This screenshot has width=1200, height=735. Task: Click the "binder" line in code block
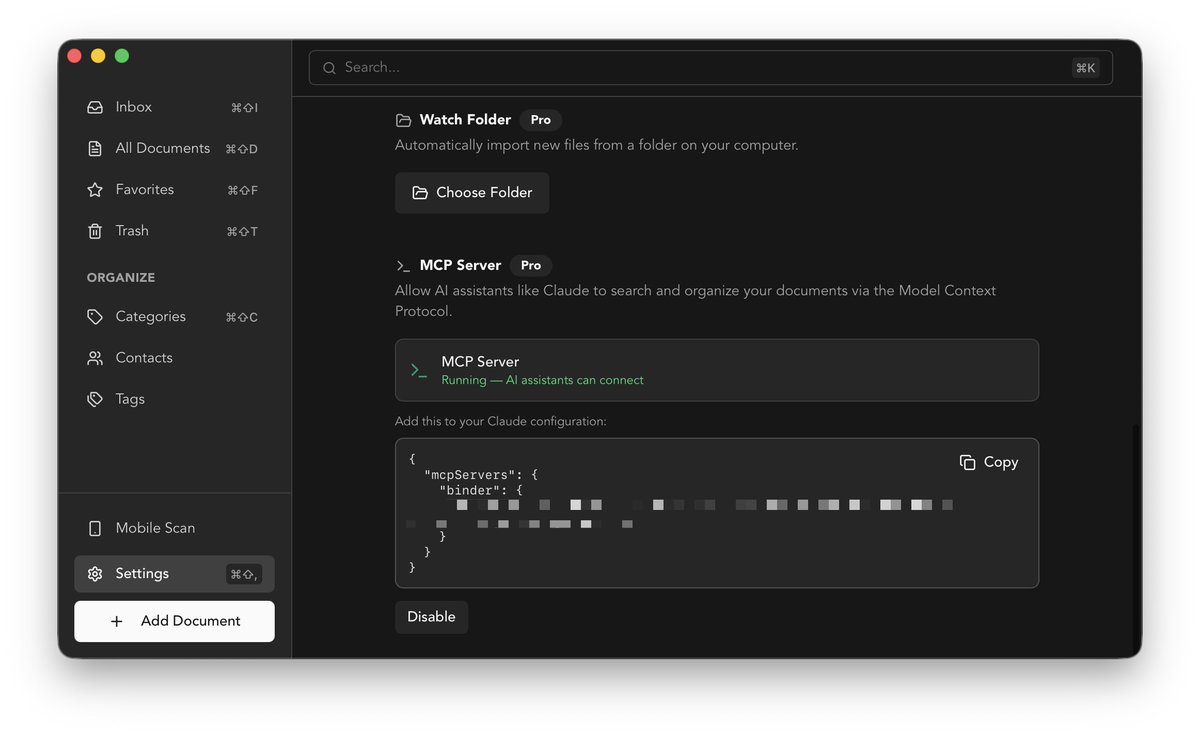click(x=481, y=491)
